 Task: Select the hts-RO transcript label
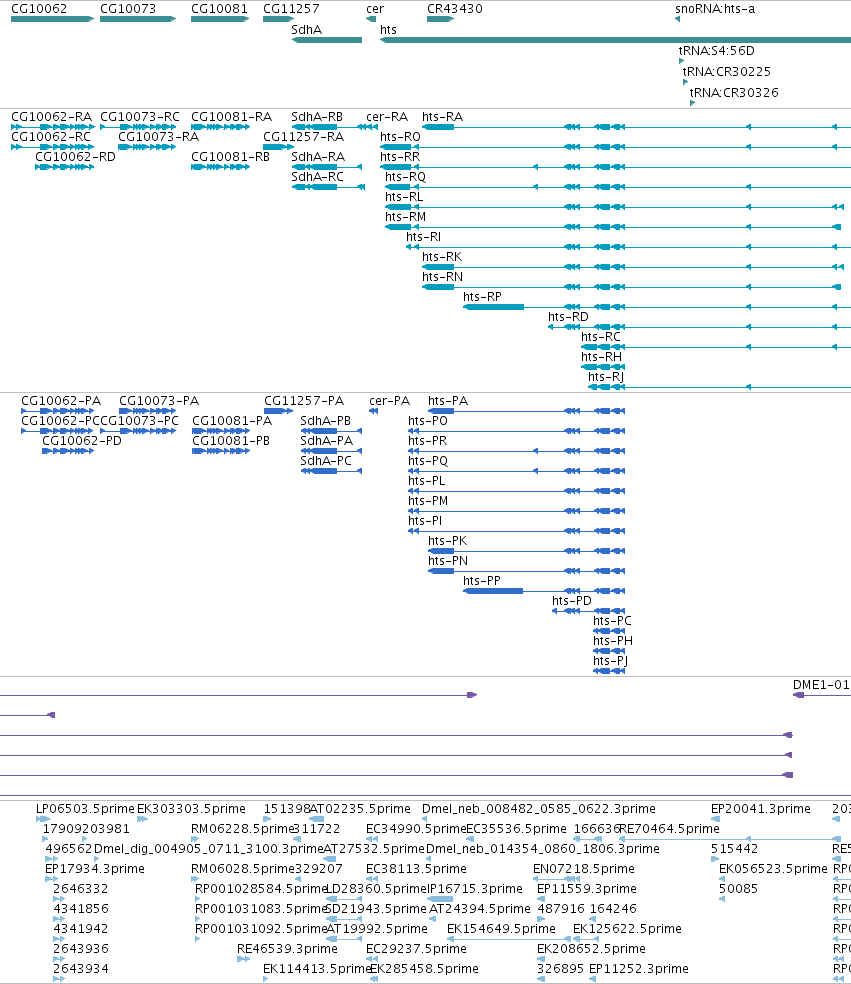tap(400, 137)
